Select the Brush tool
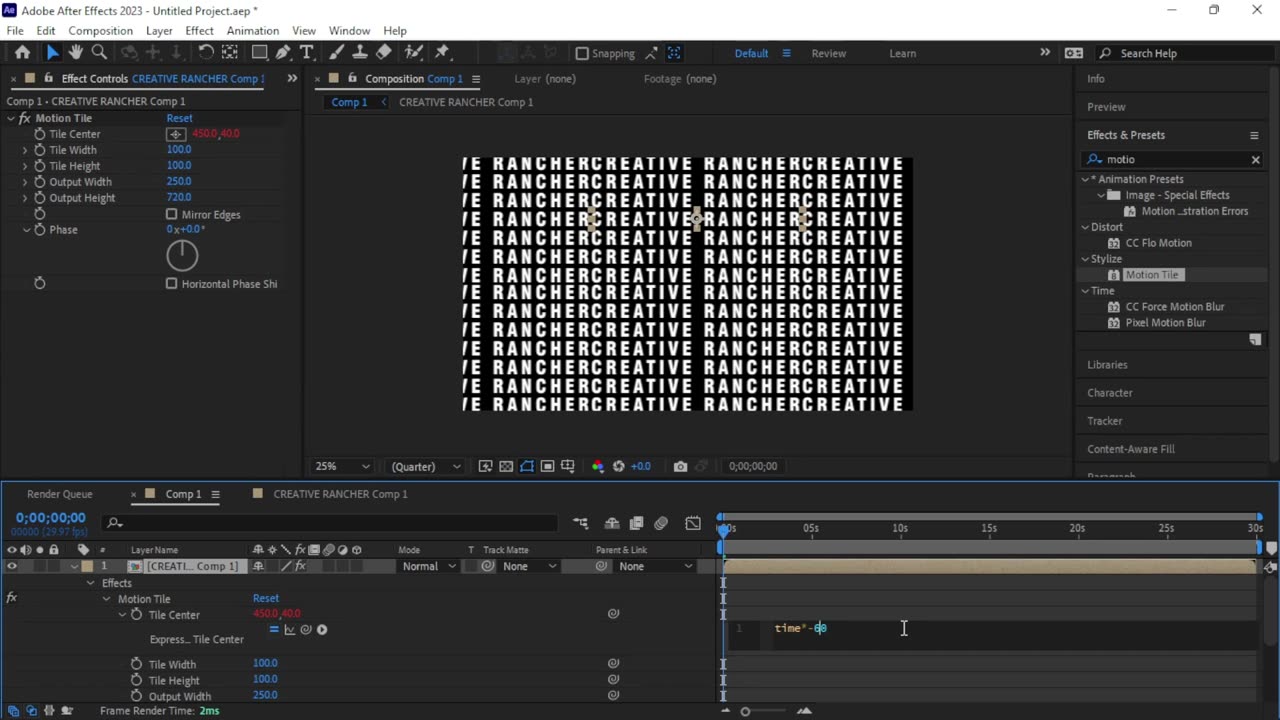 point(336,53)
